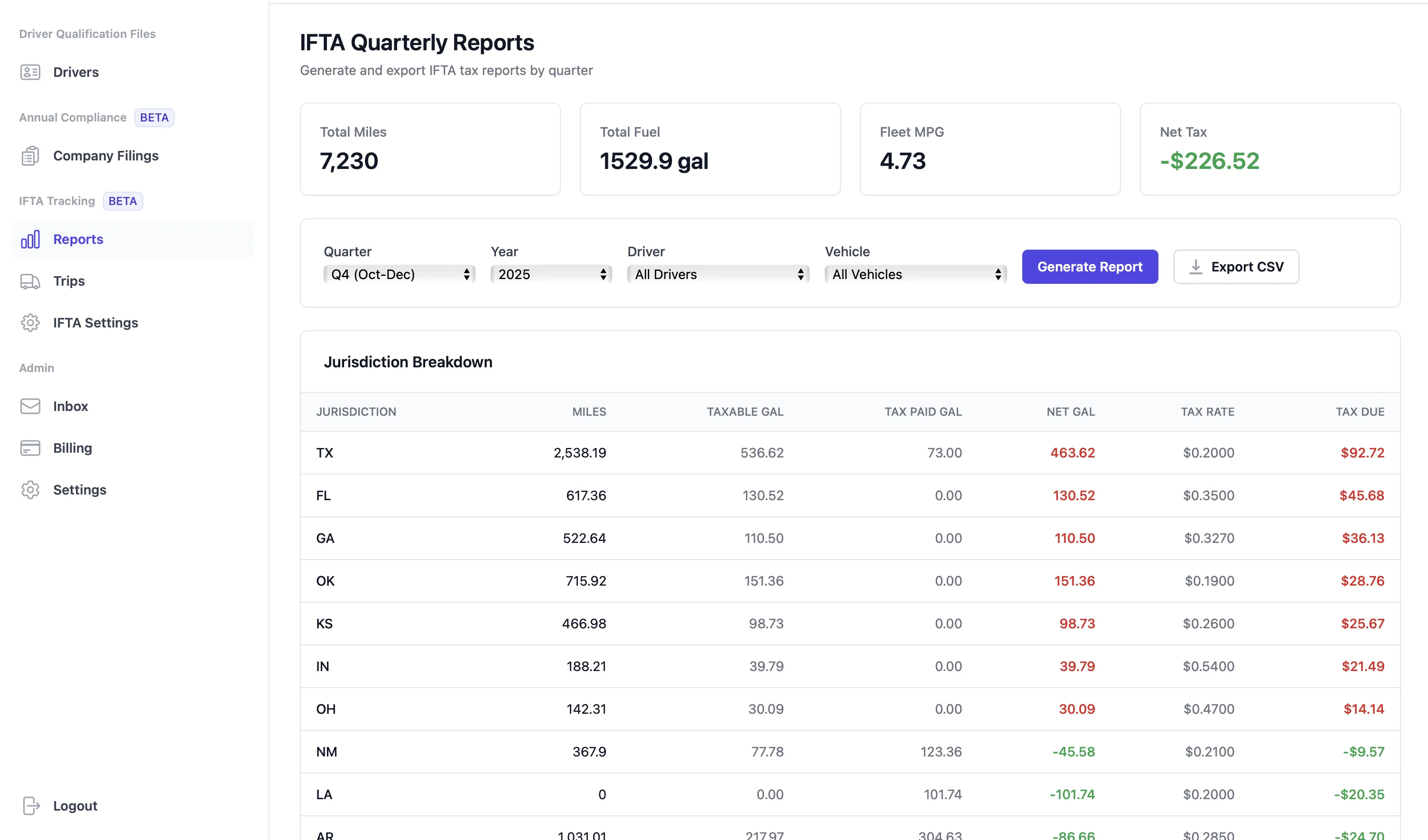Select the TX jurisdiction row
Image resolution: width=1428 pixels, height=840 pixels.
point(850,453)
